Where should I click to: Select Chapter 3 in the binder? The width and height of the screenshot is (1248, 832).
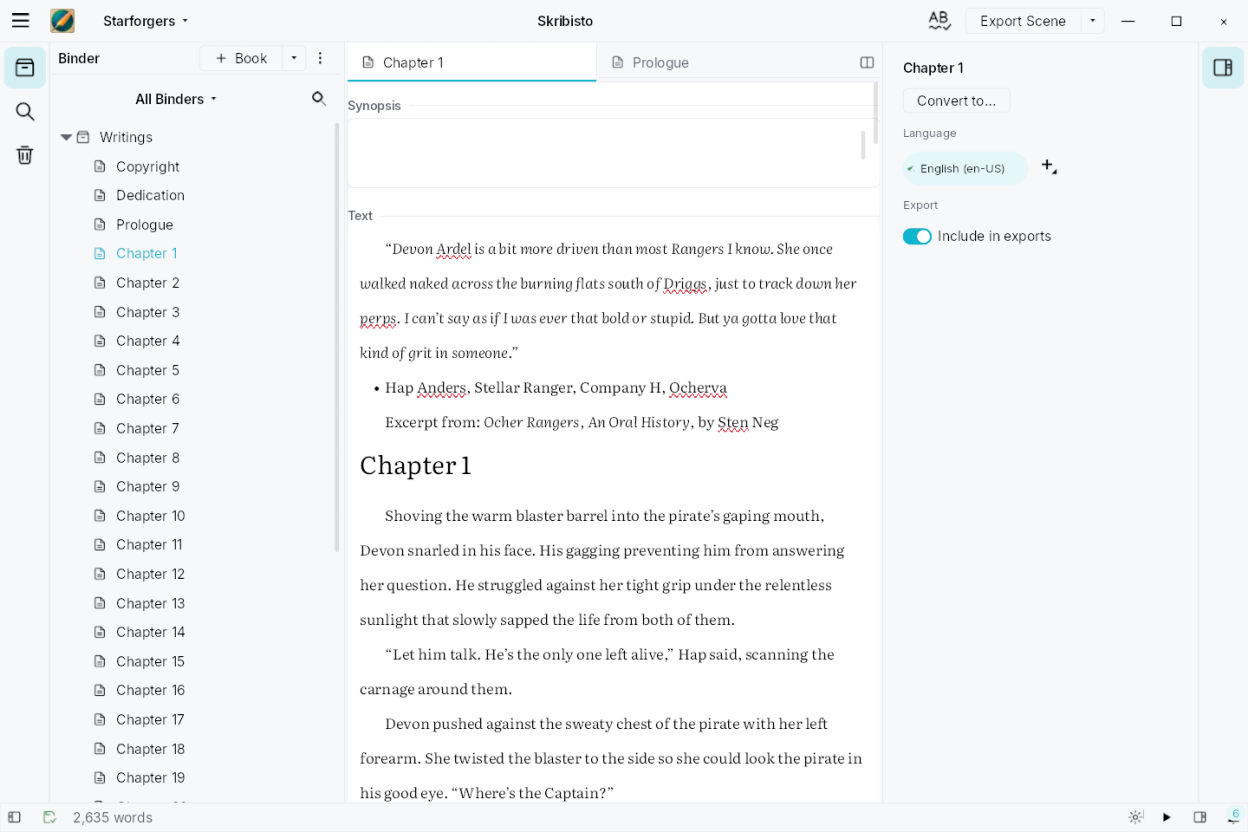(148, 312)
